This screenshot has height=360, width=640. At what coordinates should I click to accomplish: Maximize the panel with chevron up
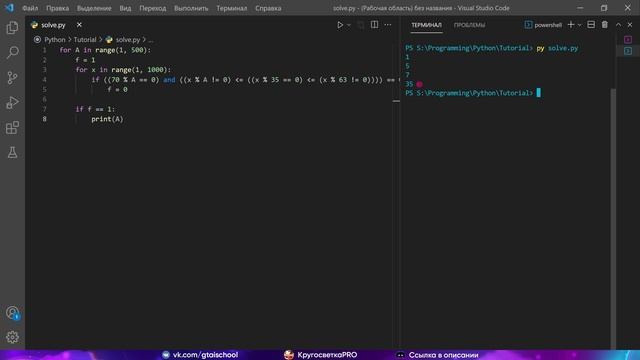[618, 25]
